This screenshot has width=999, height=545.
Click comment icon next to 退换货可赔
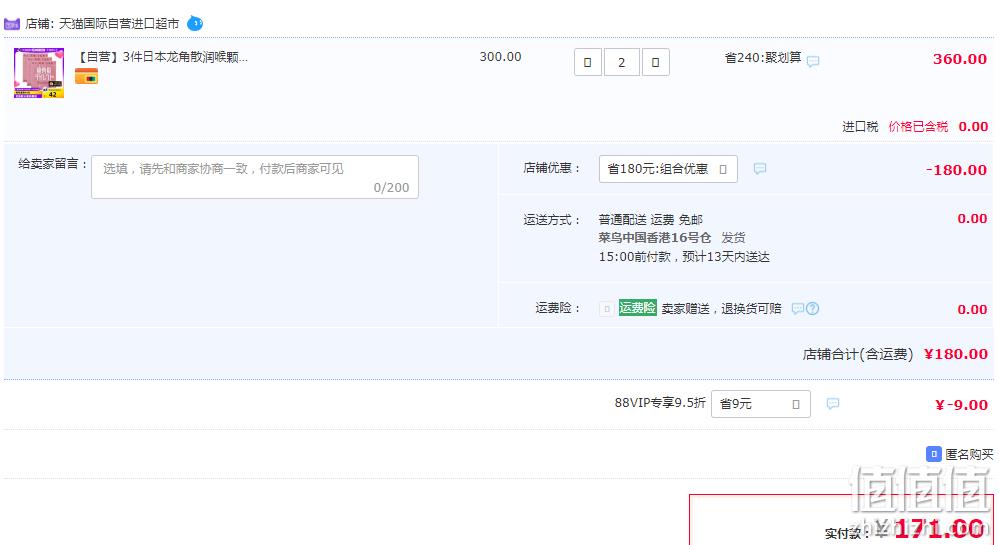tap(797, 309)
